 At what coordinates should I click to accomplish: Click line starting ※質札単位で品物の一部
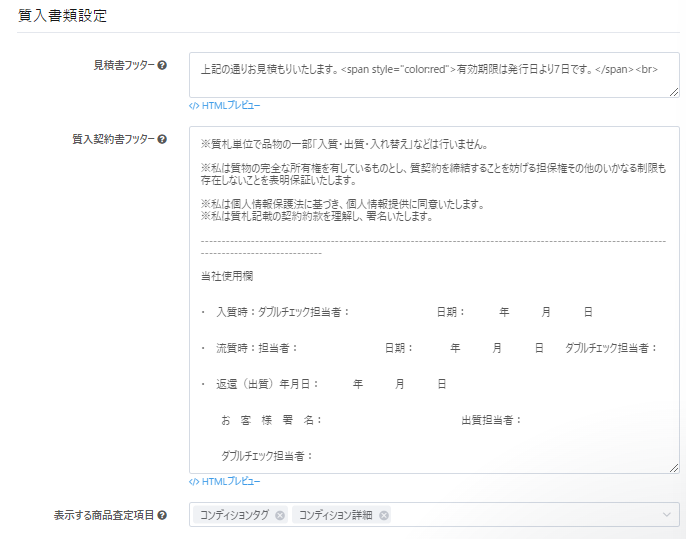point(344,144)
